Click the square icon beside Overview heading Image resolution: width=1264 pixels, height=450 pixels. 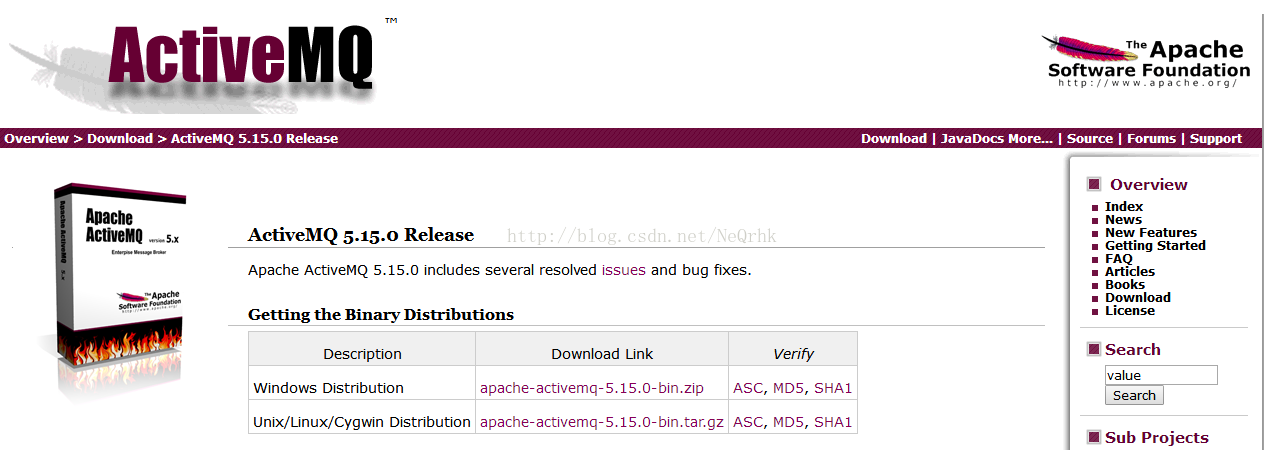point(1094,184)
